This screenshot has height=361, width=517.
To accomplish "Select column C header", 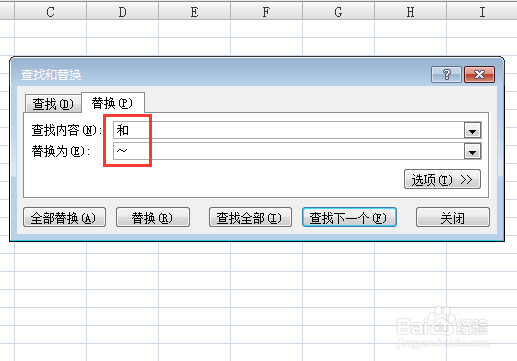I will pos(50,12).
